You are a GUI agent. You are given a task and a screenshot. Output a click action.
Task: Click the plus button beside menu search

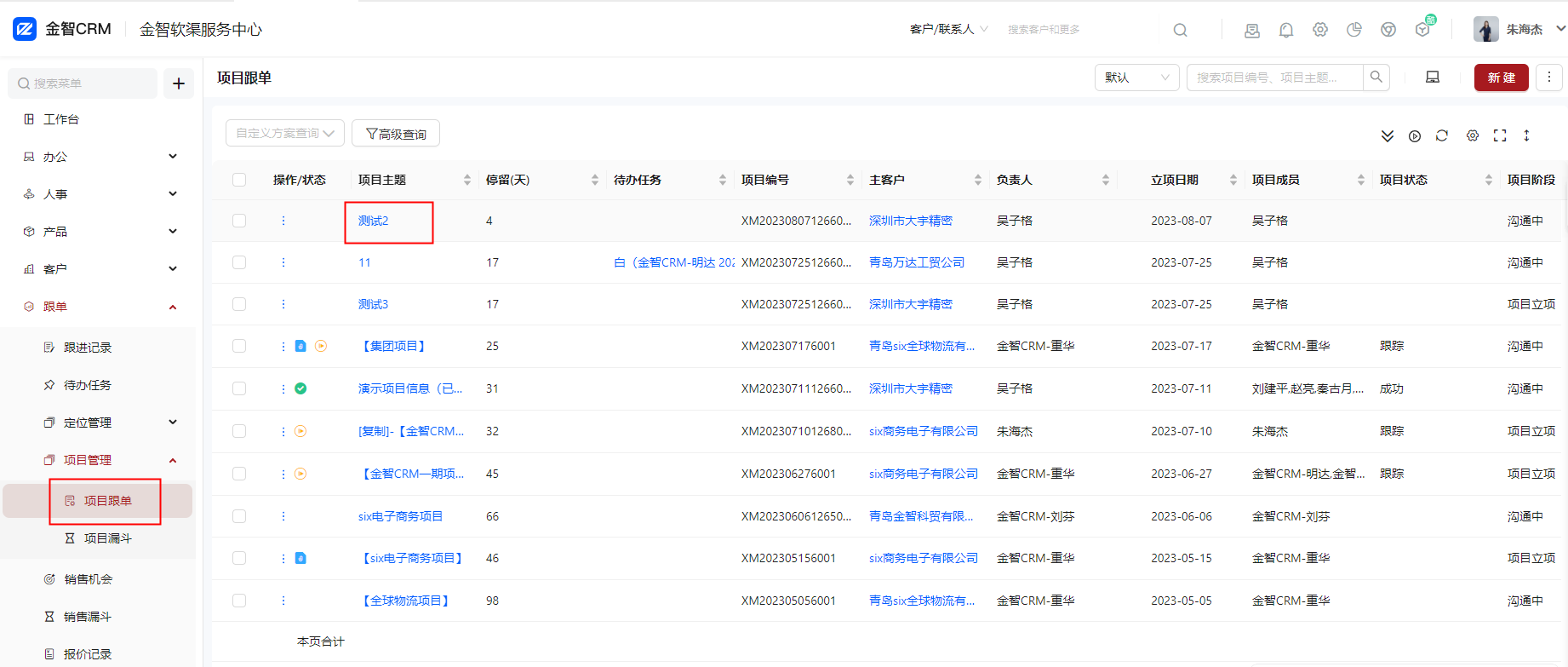pos(179,83)
